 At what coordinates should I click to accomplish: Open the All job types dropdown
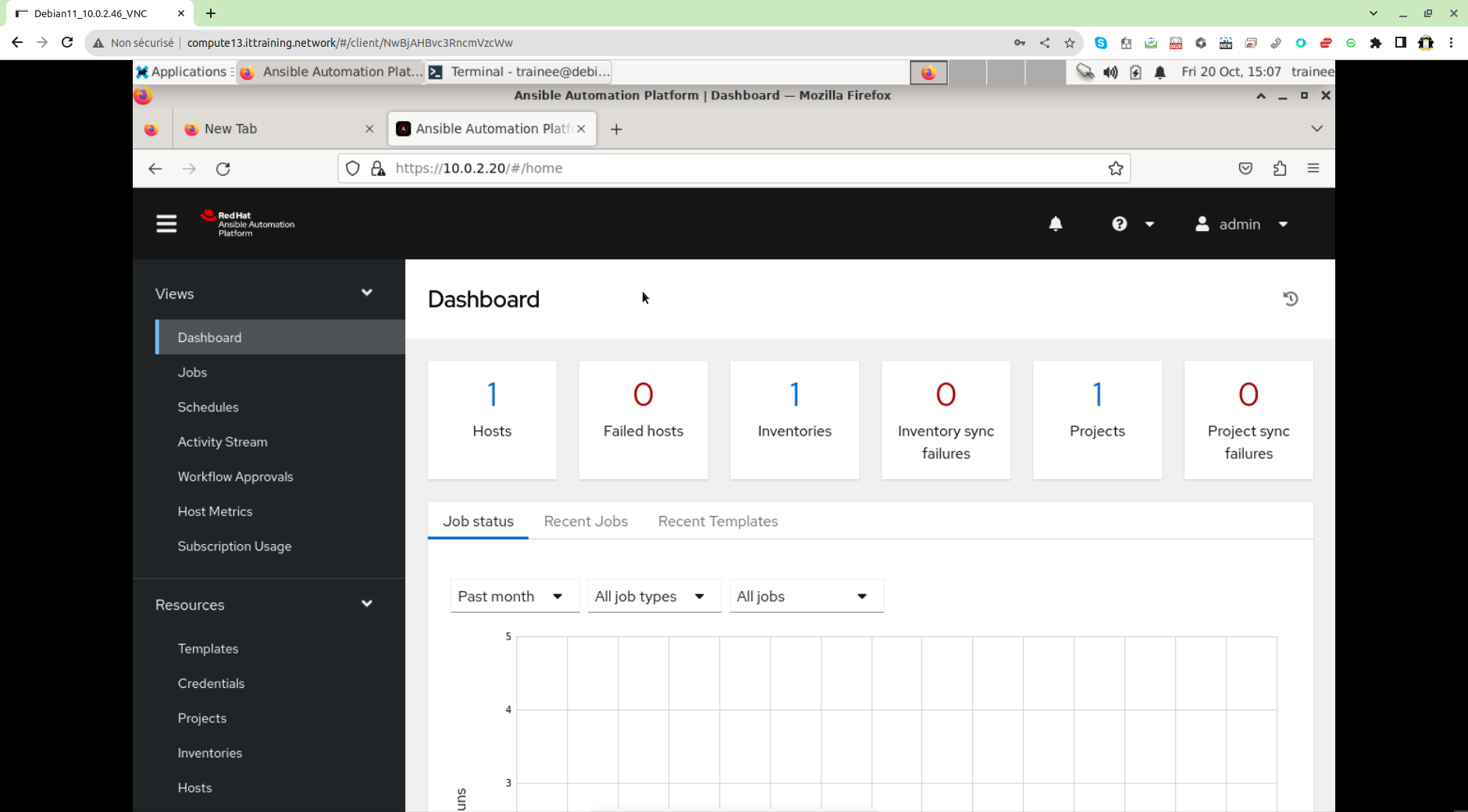point(654,597)
